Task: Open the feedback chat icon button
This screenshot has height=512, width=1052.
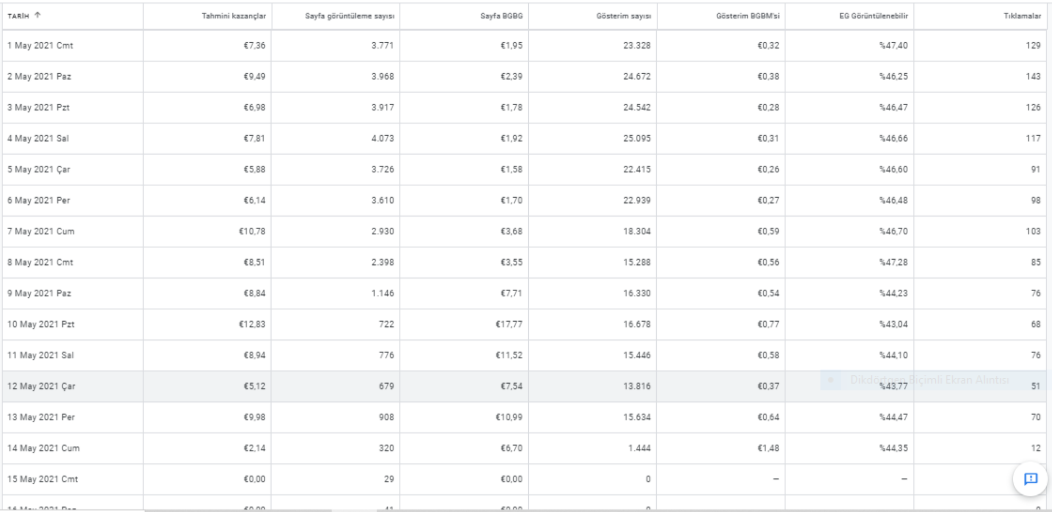Action: pos(1030,478)
